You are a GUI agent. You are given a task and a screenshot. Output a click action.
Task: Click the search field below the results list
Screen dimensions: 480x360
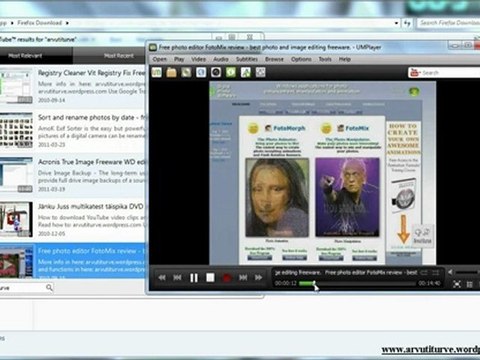pos(22,287)
